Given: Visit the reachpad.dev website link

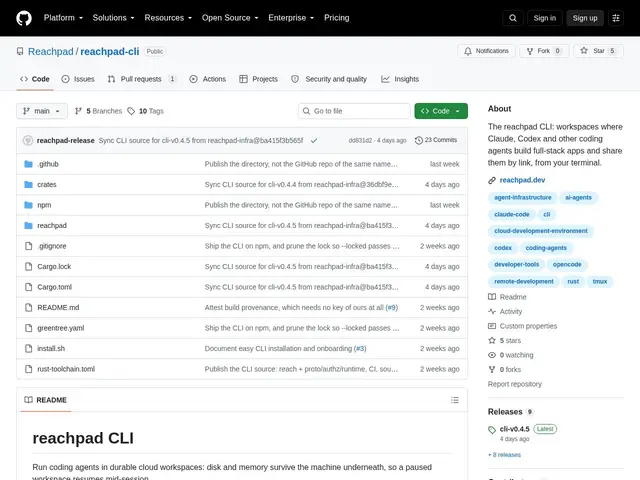Looking at the screenshot, I should (x=522, y=180).
